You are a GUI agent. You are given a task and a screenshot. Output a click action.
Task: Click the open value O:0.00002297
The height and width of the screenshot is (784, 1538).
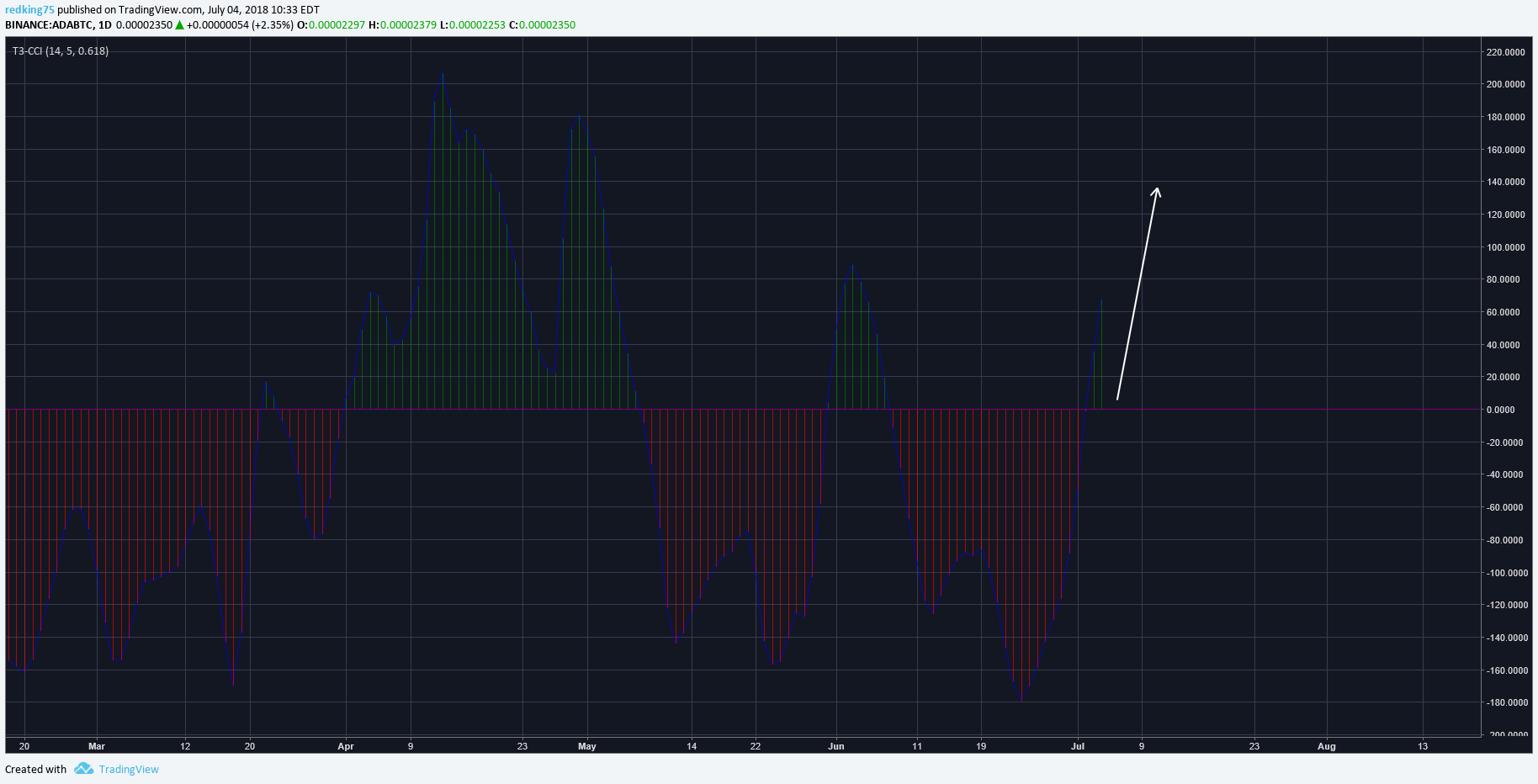pyautogui.click(x=331, y=25)
